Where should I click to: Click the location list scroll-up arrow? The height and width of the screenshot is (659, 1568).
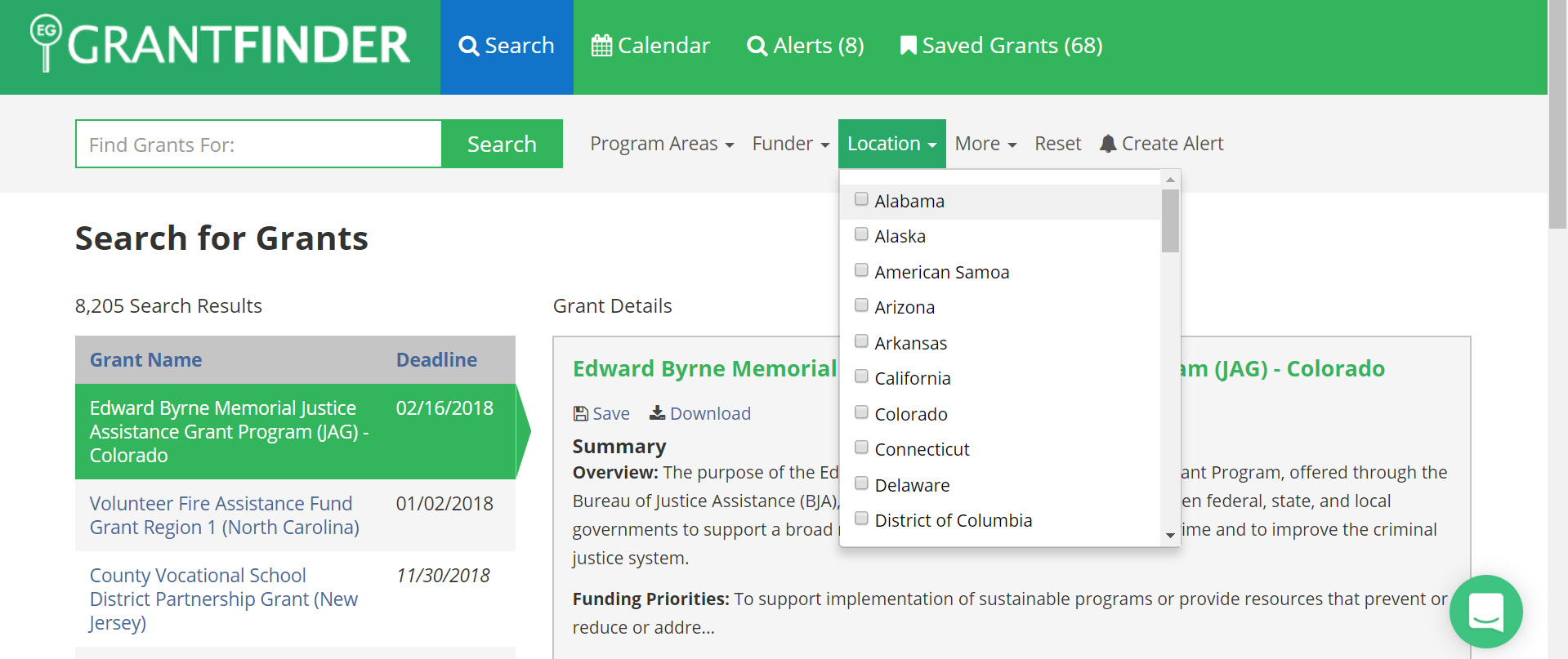[x=1170, y=179]
